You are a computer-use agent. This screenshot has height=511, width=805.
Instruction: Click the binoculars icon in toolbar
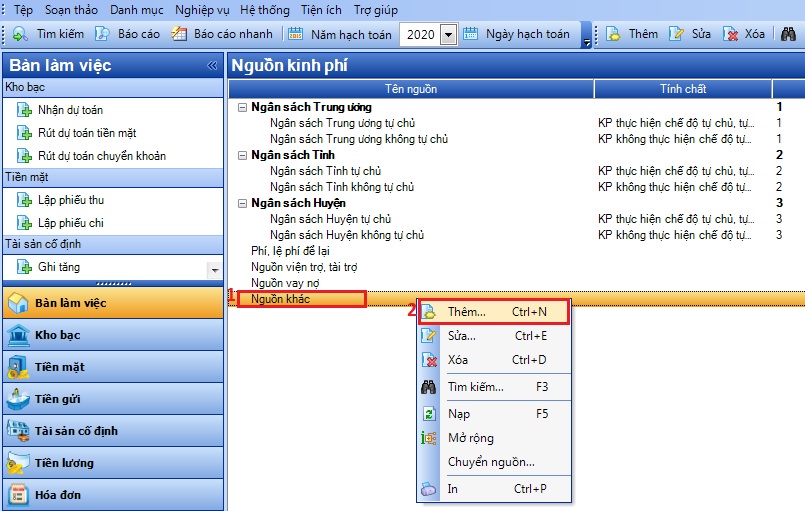coord(788,34)
